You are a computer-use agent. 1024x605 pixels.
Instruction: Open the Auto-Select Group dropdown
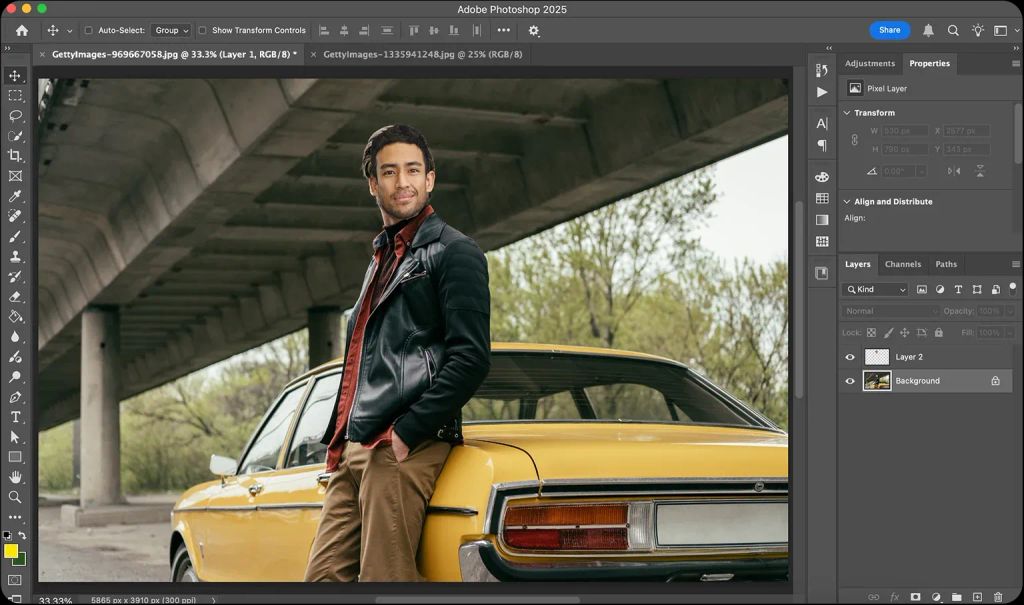pyautogui.click(x=171, y=30)
